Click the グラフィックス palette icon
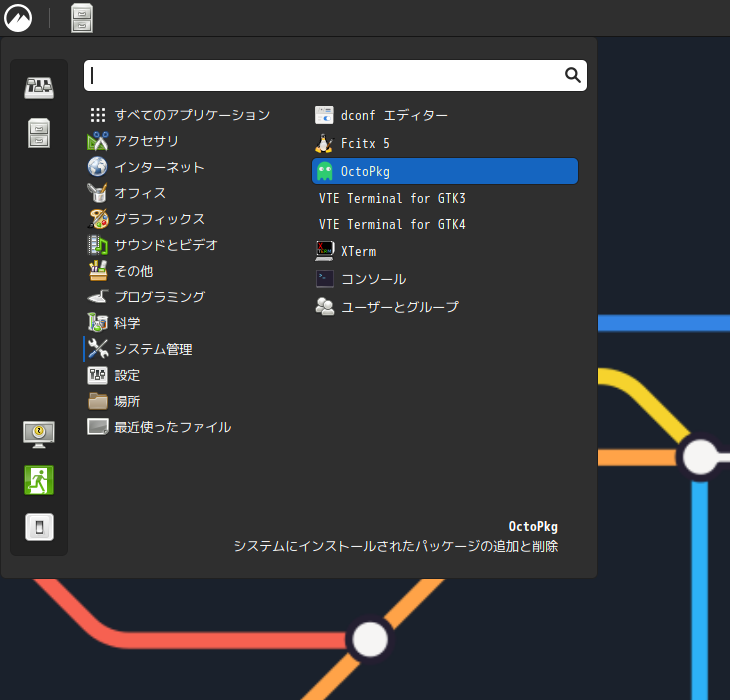Screen dimensions: 730x700 click(98, 219)
